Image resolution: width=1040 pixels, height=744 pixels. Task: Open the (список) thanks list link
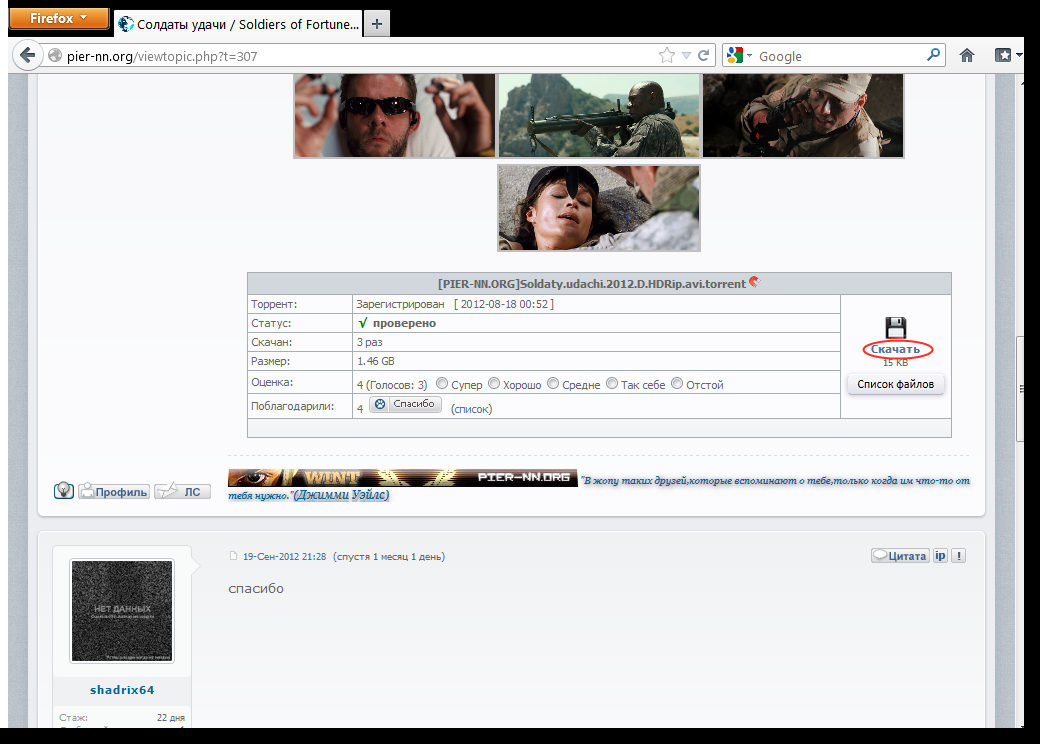coord(472,409)
